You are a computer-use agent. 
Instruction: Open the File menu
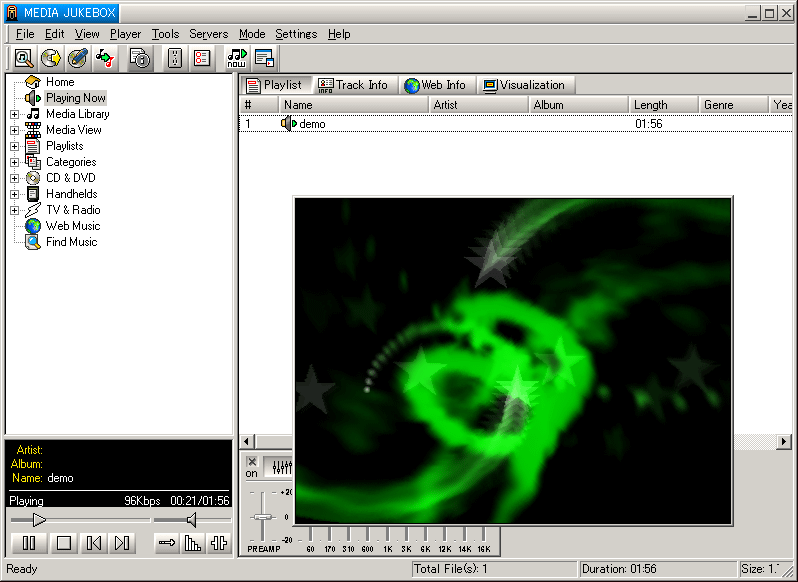[25, 34]
